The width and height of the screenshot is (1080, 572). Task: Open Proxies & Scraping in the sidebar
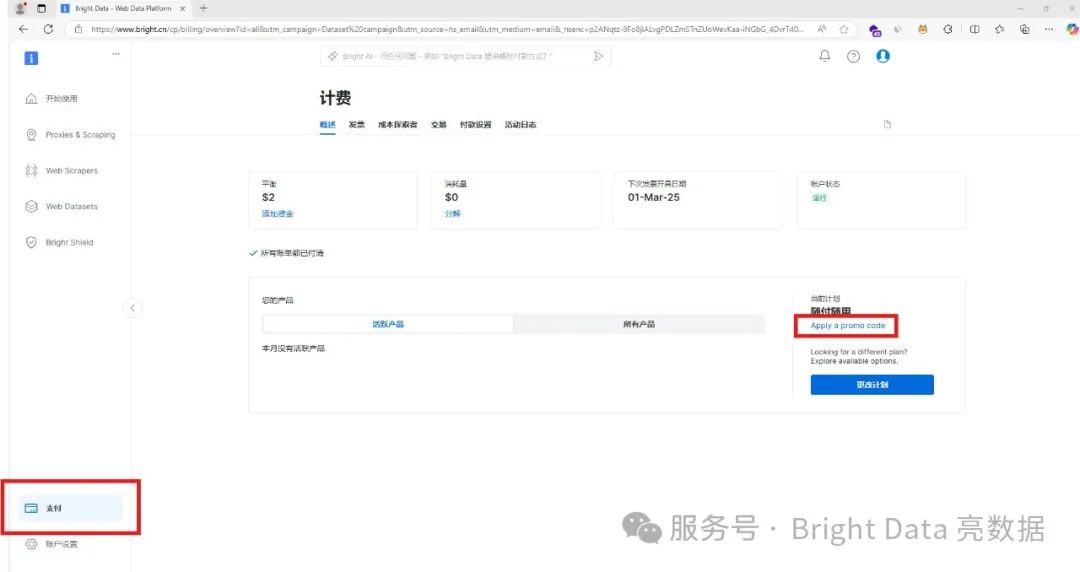coord(70,135)
